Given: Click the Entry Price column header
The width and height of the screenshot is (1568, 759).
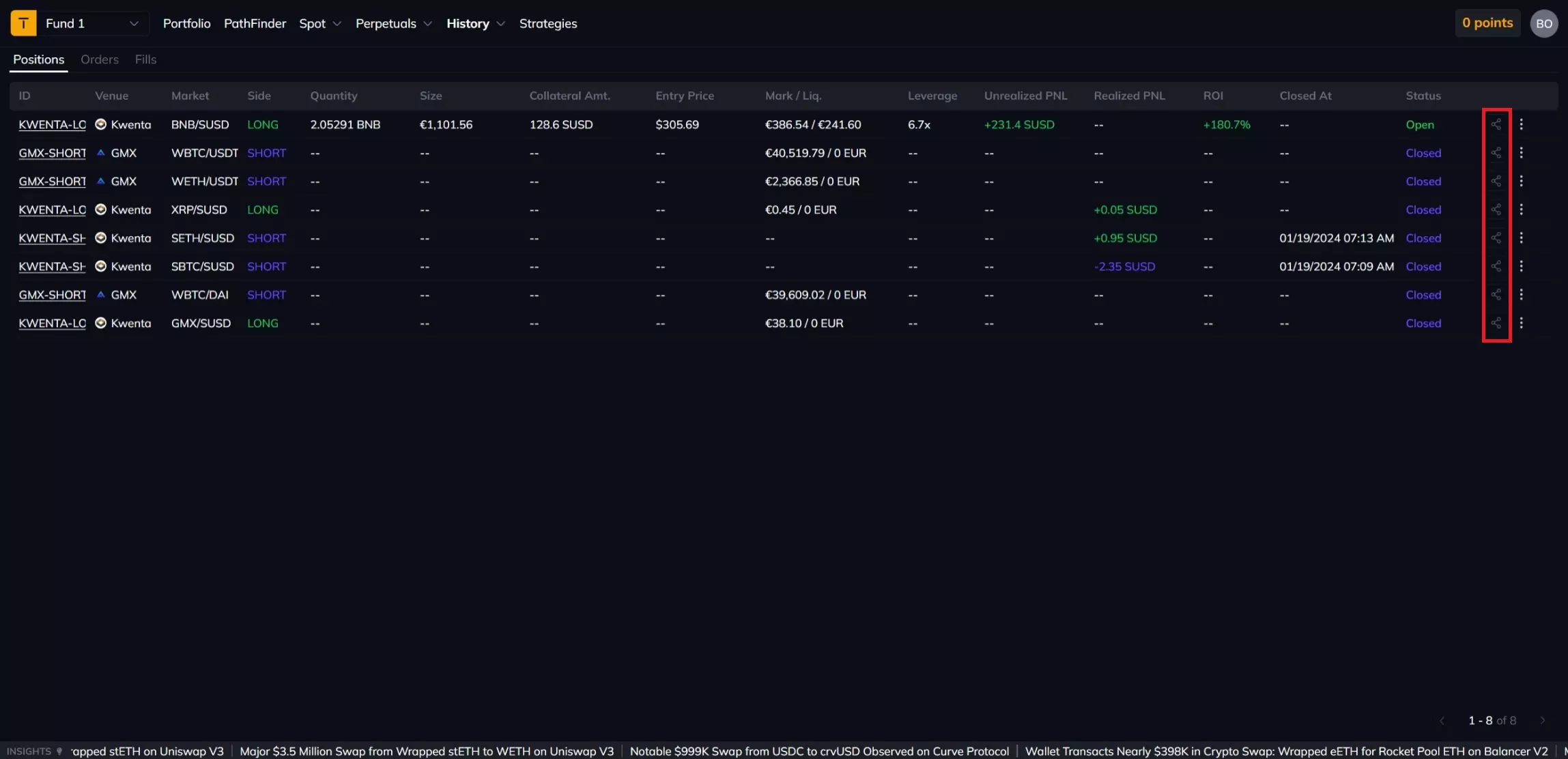Looking at the screenshot, I should point(685,96).
